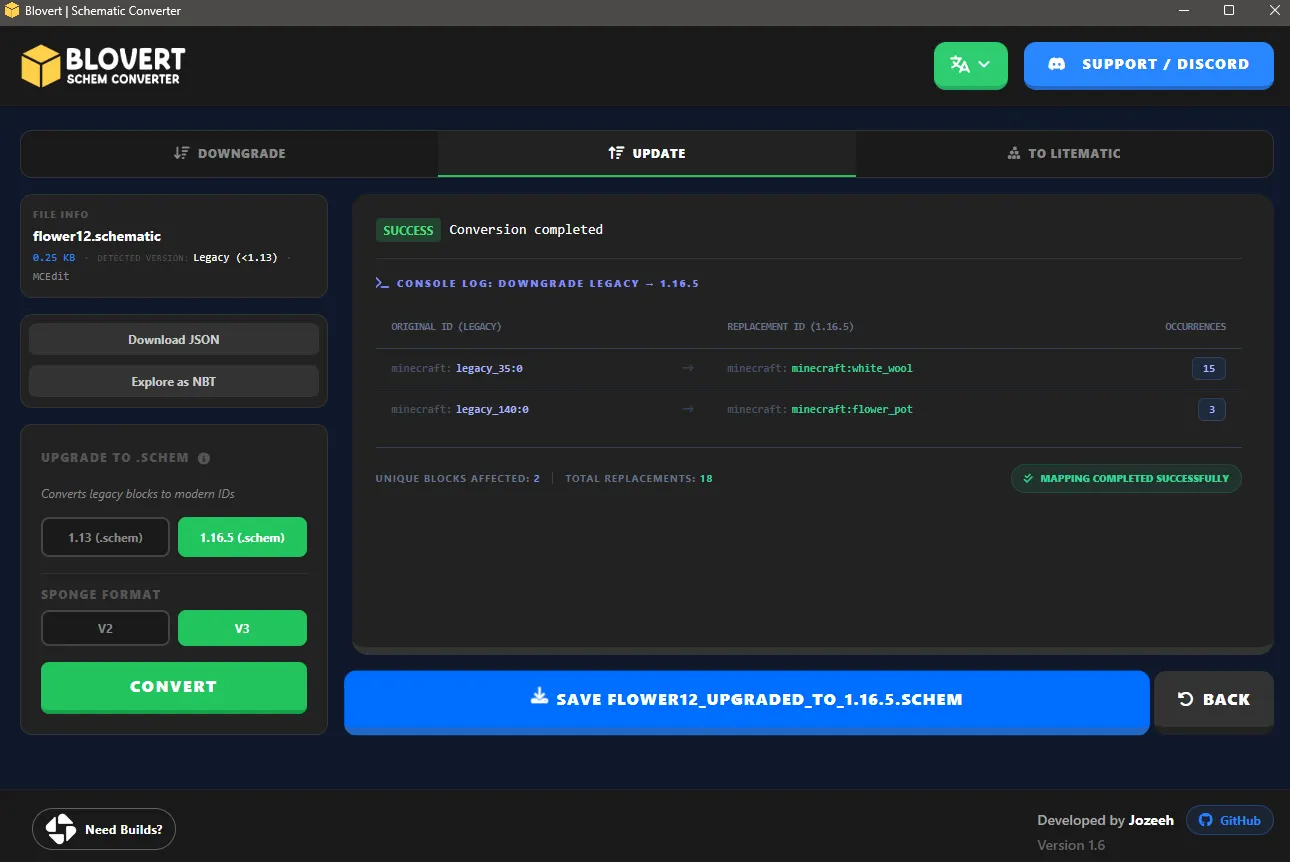Screen dimensions: 1290x862
Task: Click the Version 1.6 text
Action: [1069, 846]
